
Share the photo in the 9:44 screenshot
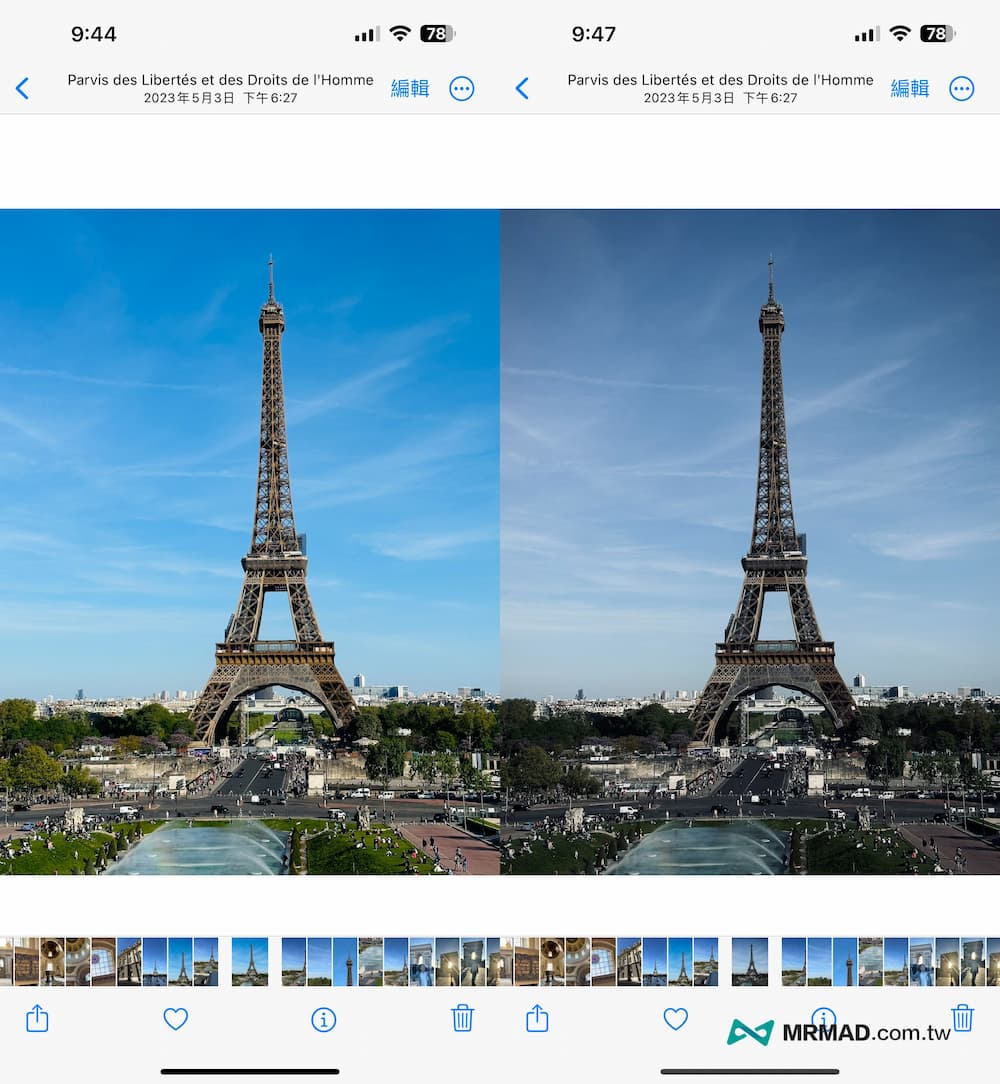tap(37, 1018)
